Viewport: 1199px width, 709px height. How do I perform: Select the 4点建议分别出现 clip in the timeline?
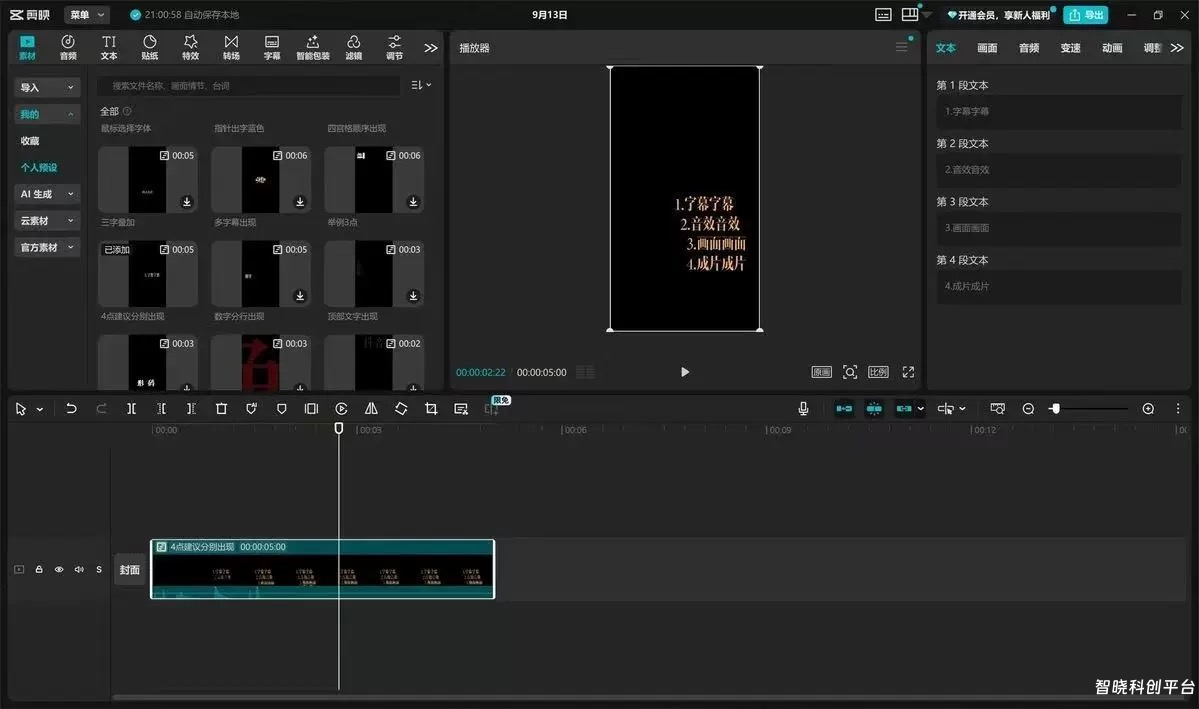click(320, 569)
